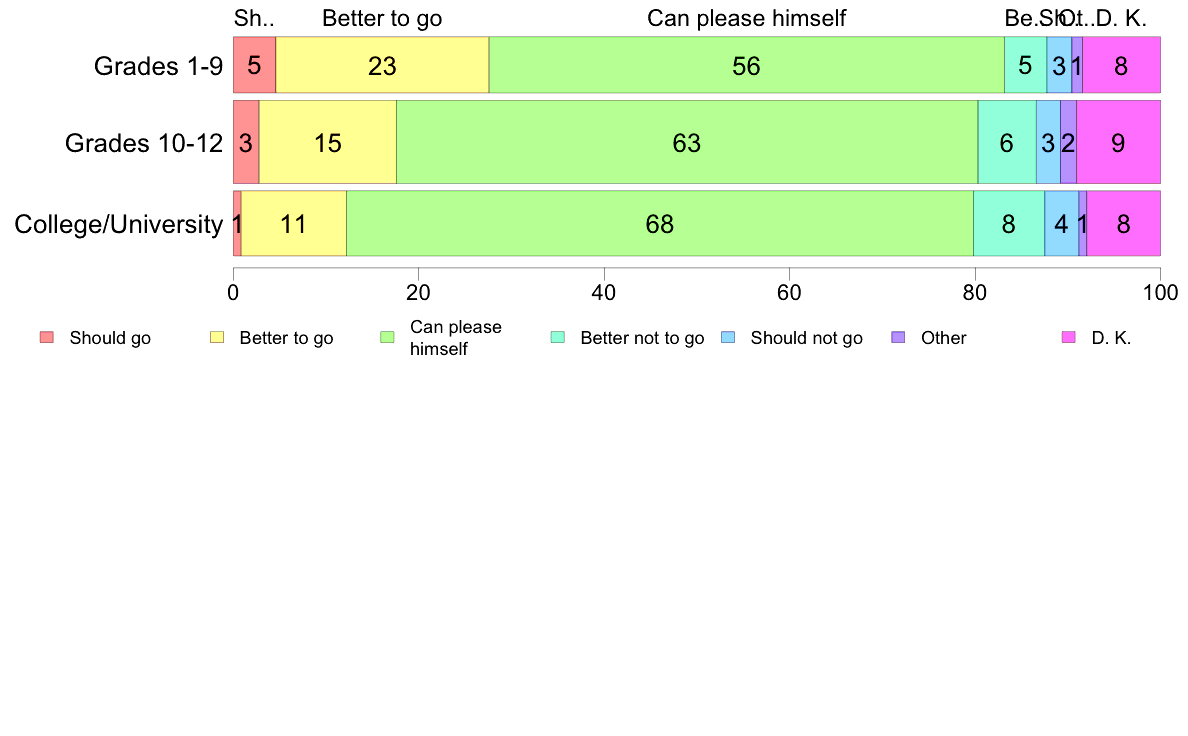The image size is (1188, 736).
Task: Select the Grades 1-9 row label
Action: (x=158, y=66)
